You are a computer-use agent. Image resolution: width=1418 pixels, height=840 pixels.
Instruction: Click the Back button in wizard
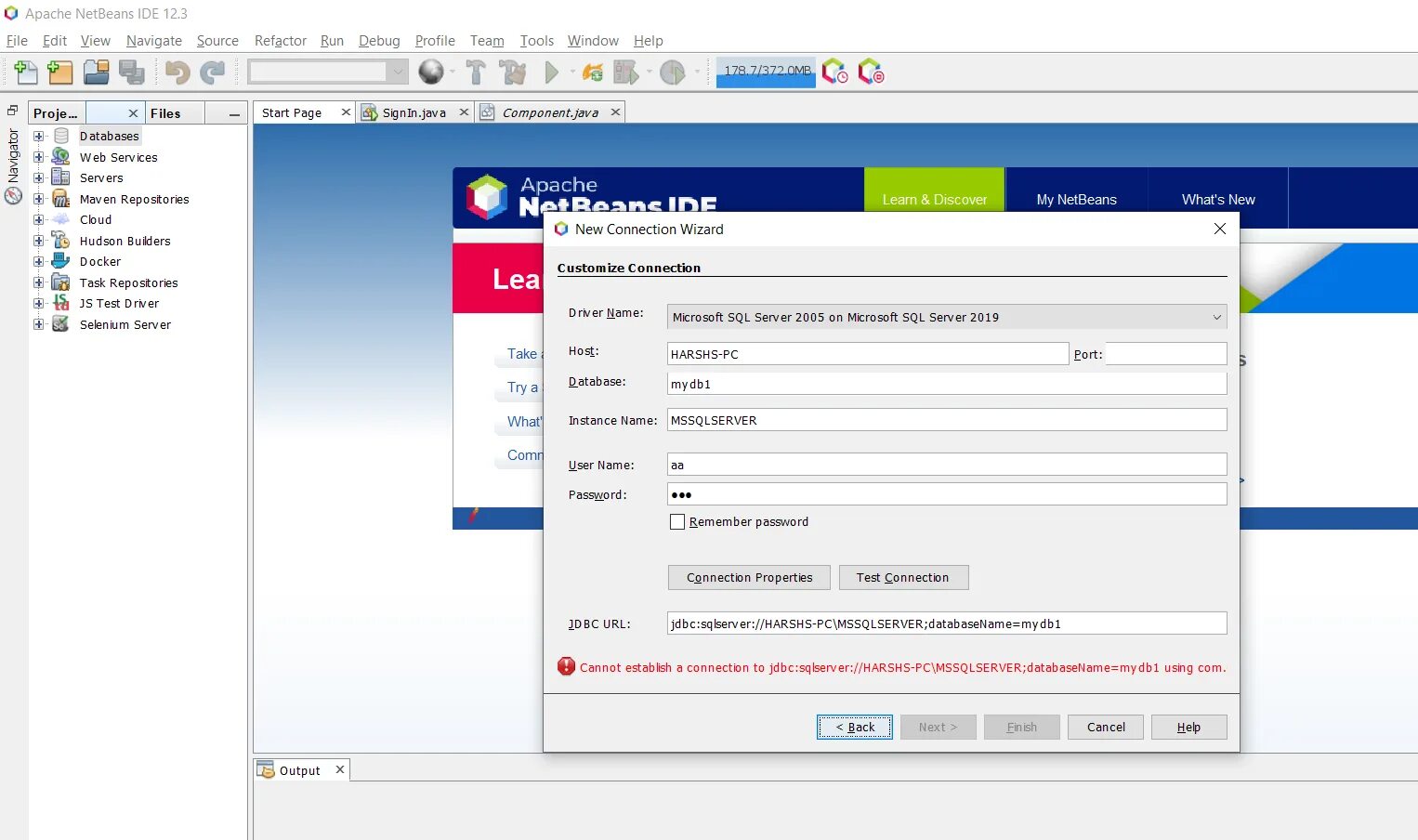click(x=855, y=727)
